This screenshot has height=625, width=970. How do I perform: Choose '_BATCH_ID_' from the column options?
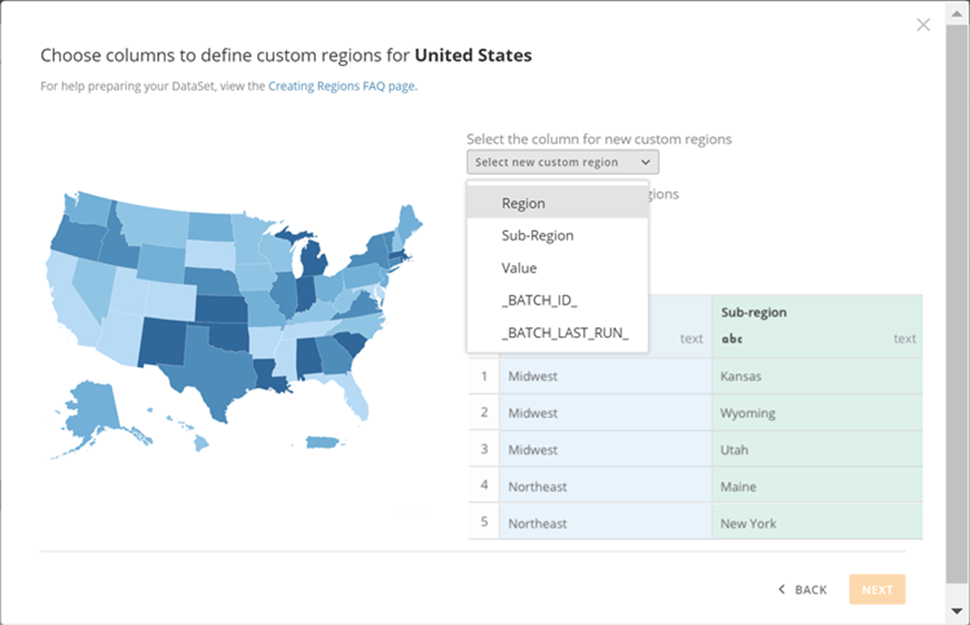[x=541, y=300]
